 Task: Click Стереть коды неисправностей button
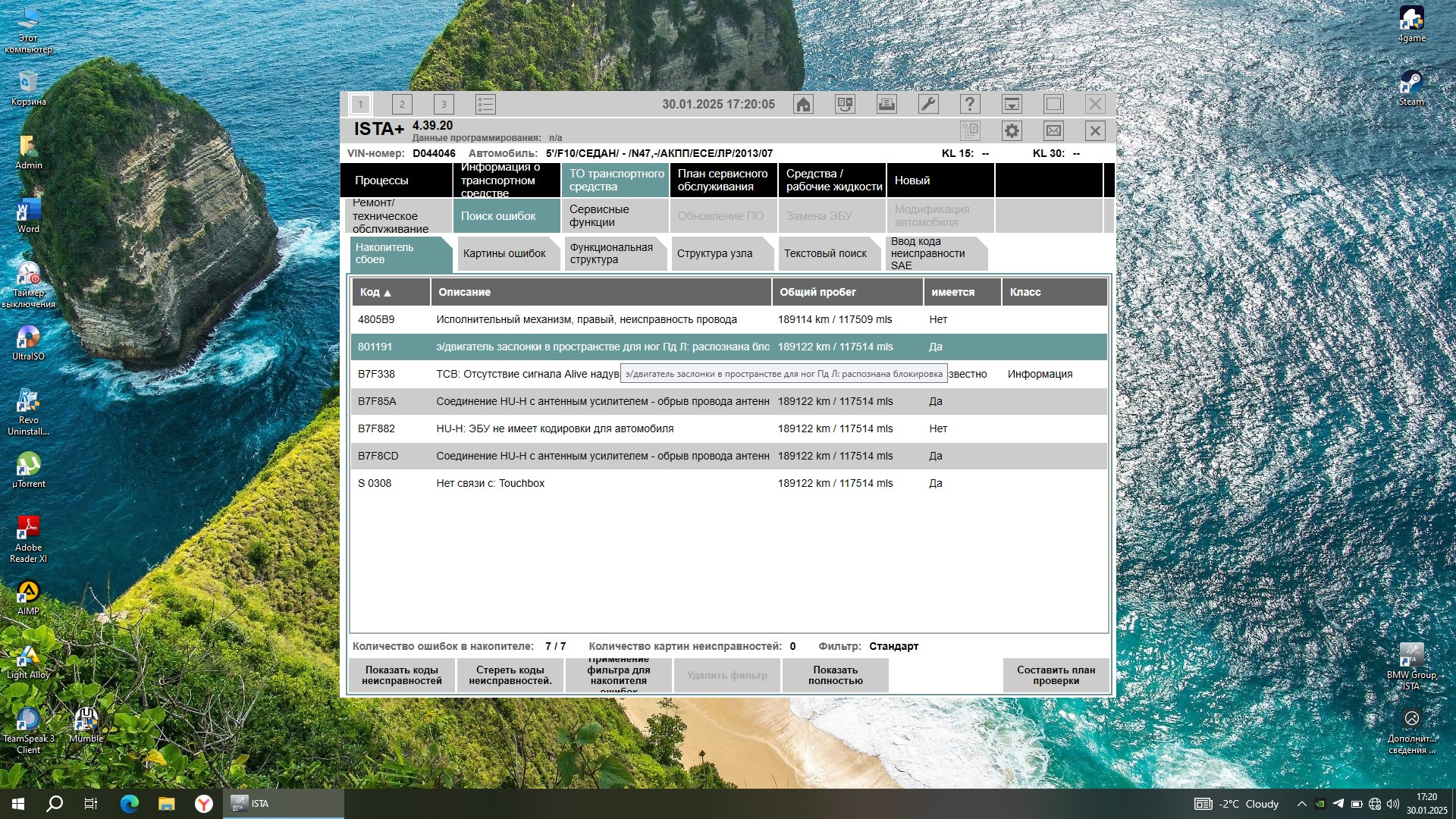click(x=510, y=675)
